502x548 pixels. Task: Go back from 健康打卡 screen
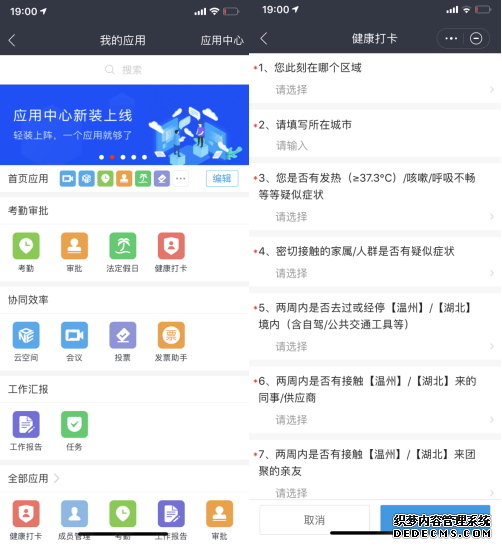(264, 38)
